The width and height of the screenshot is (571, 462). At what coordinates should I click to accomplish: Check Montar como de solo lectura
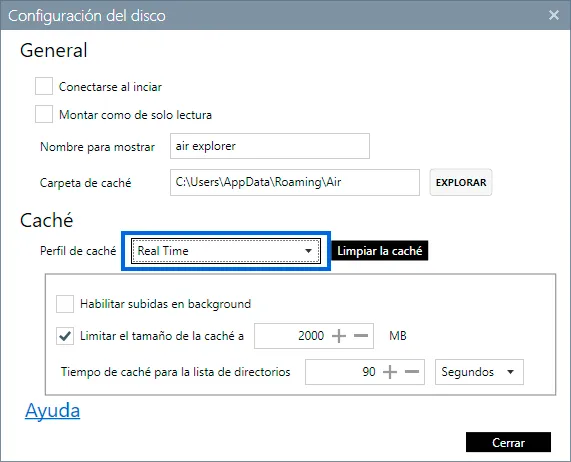(x=44, y=114)
